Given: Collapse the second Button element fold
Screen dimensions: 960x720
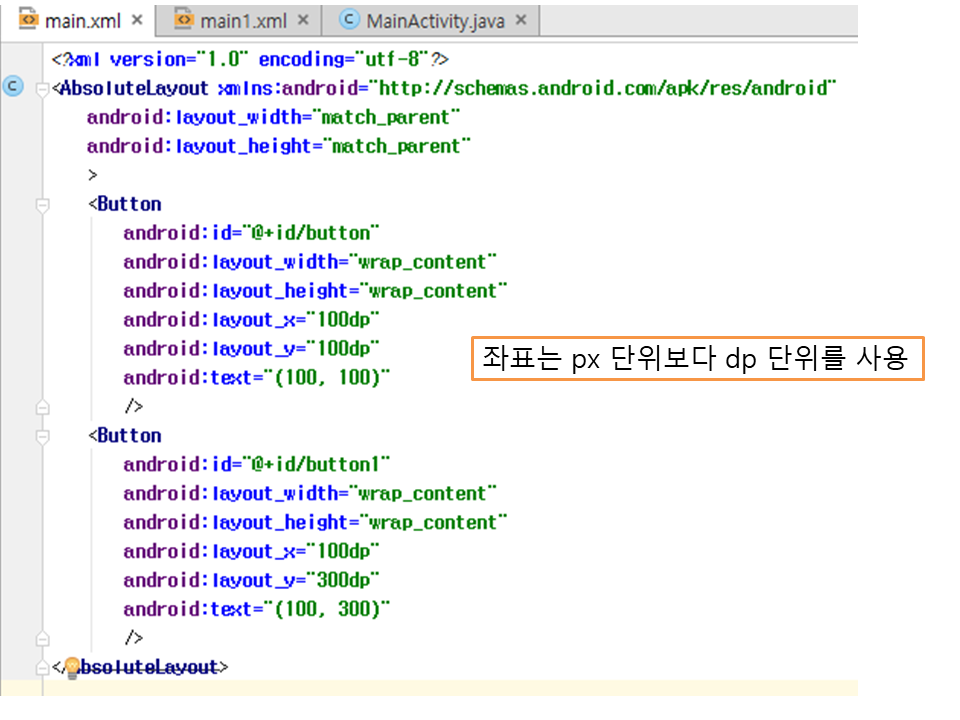Looking at the screenshot, I should [42, 437].
